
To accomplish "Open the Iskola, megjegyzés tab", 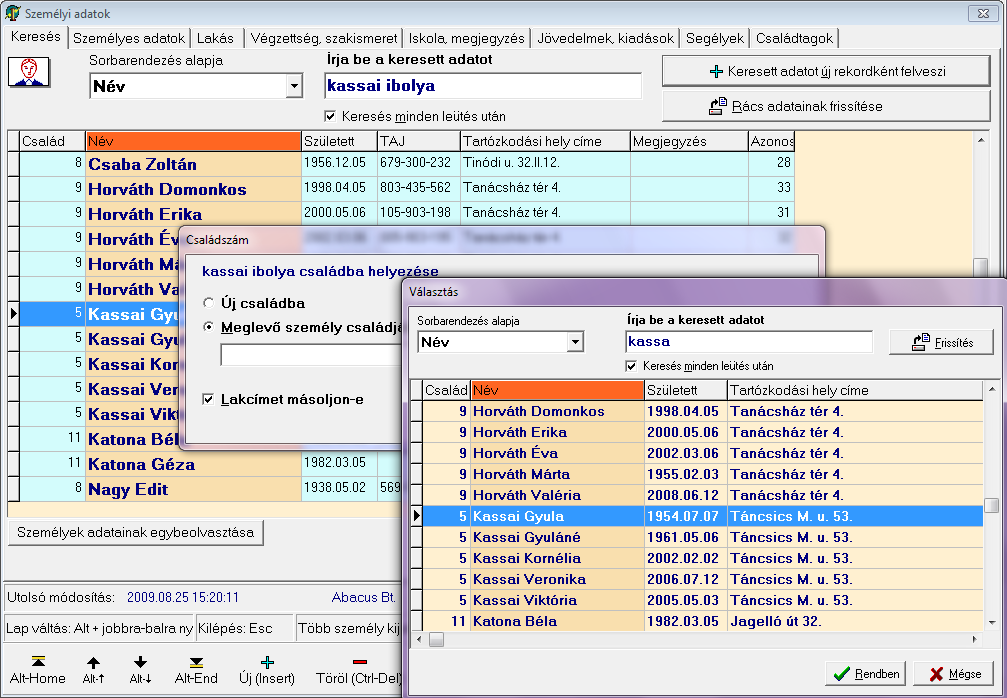I will (x=467, y=39).
